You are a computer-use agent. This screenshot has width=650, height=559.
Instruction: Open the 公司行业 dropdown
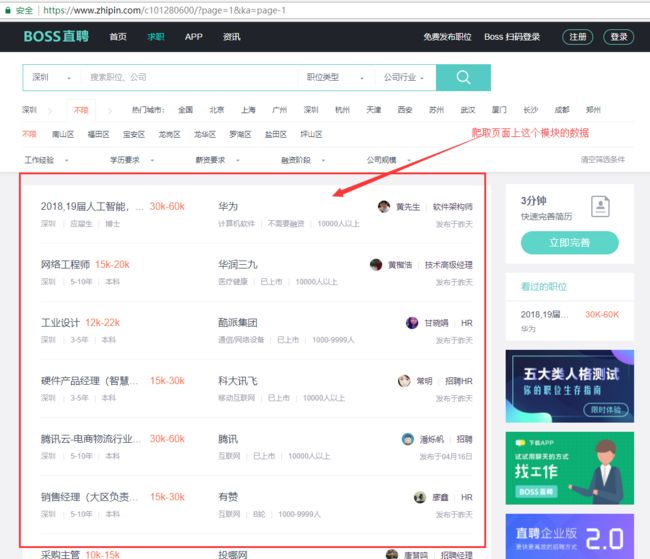coord(404,78)
